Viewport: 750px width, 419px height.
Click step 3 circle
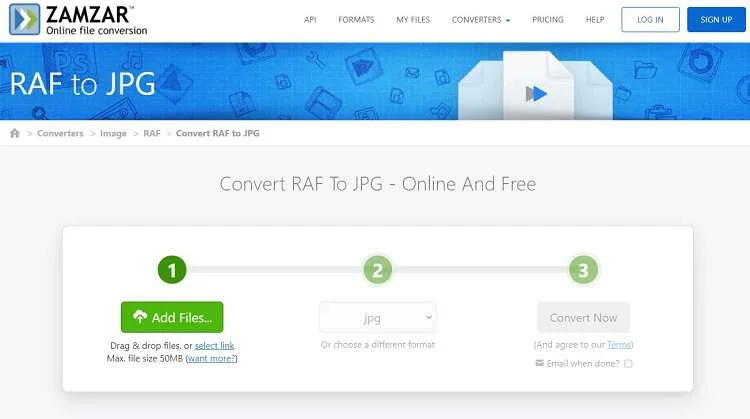point(583,270)
